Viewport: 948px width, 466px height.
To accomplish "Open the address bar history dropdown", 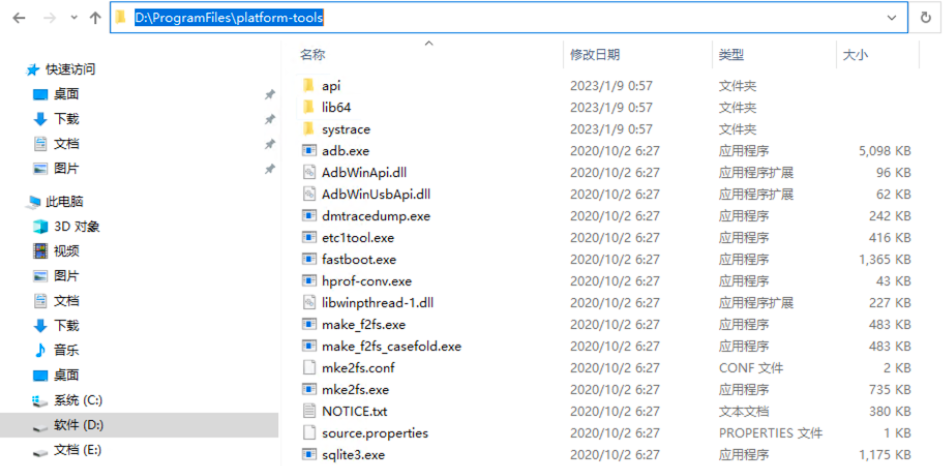I will [x=892, y=18].
